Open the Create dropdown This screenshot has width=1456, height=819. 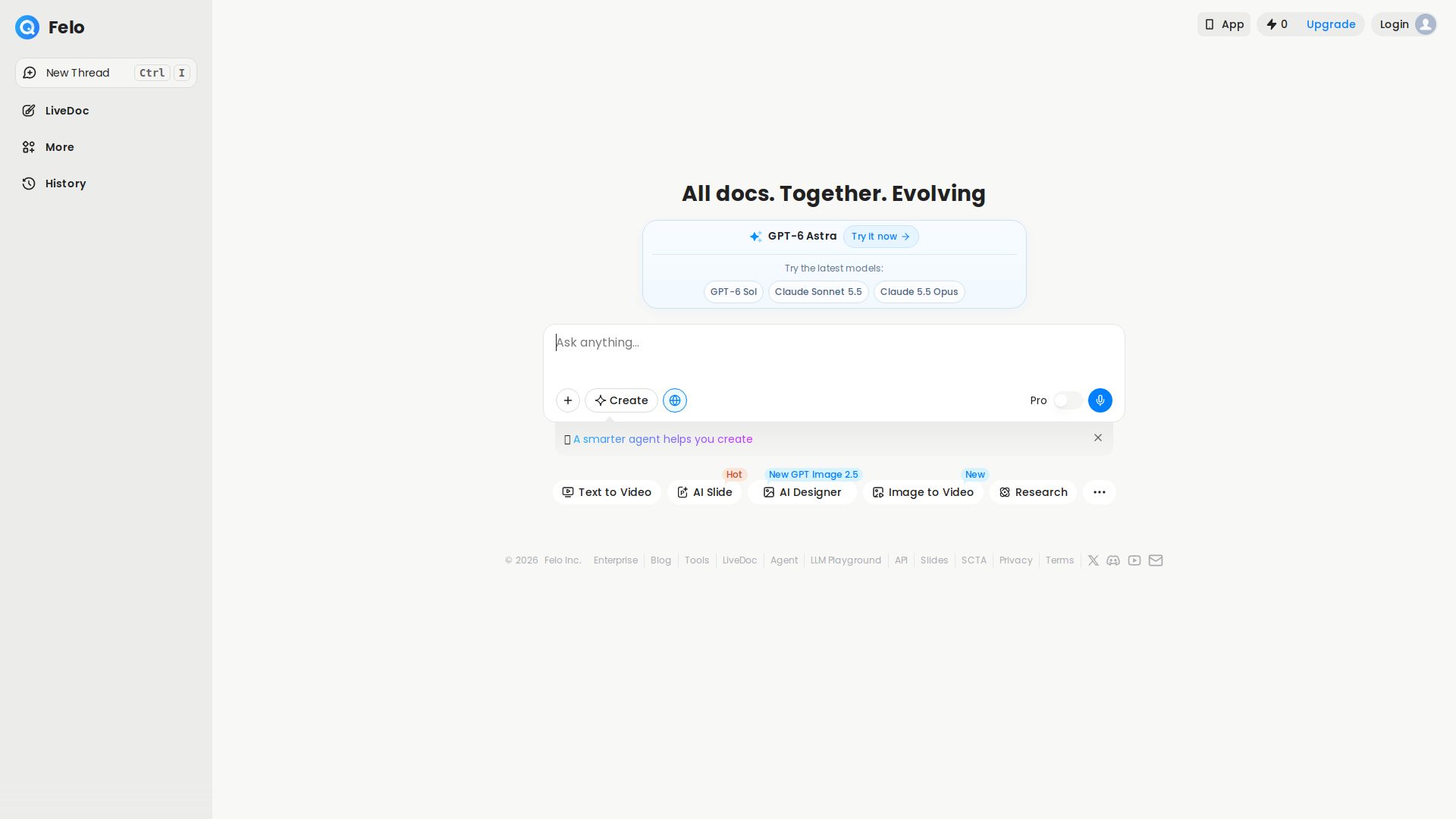[621, 400]
